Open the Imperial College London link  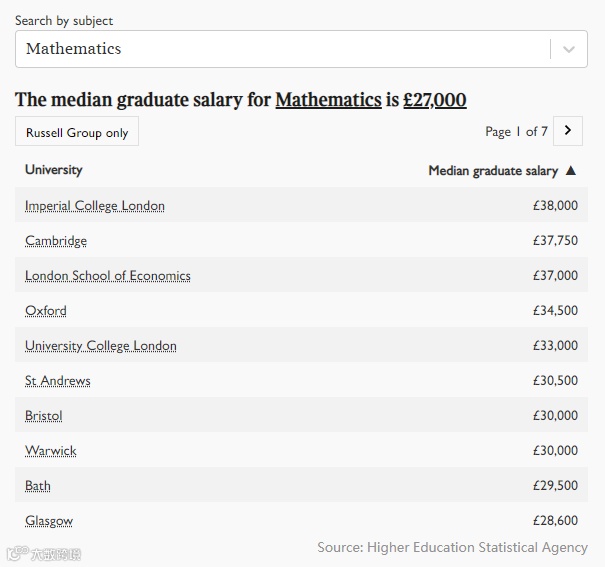[95, 206]
